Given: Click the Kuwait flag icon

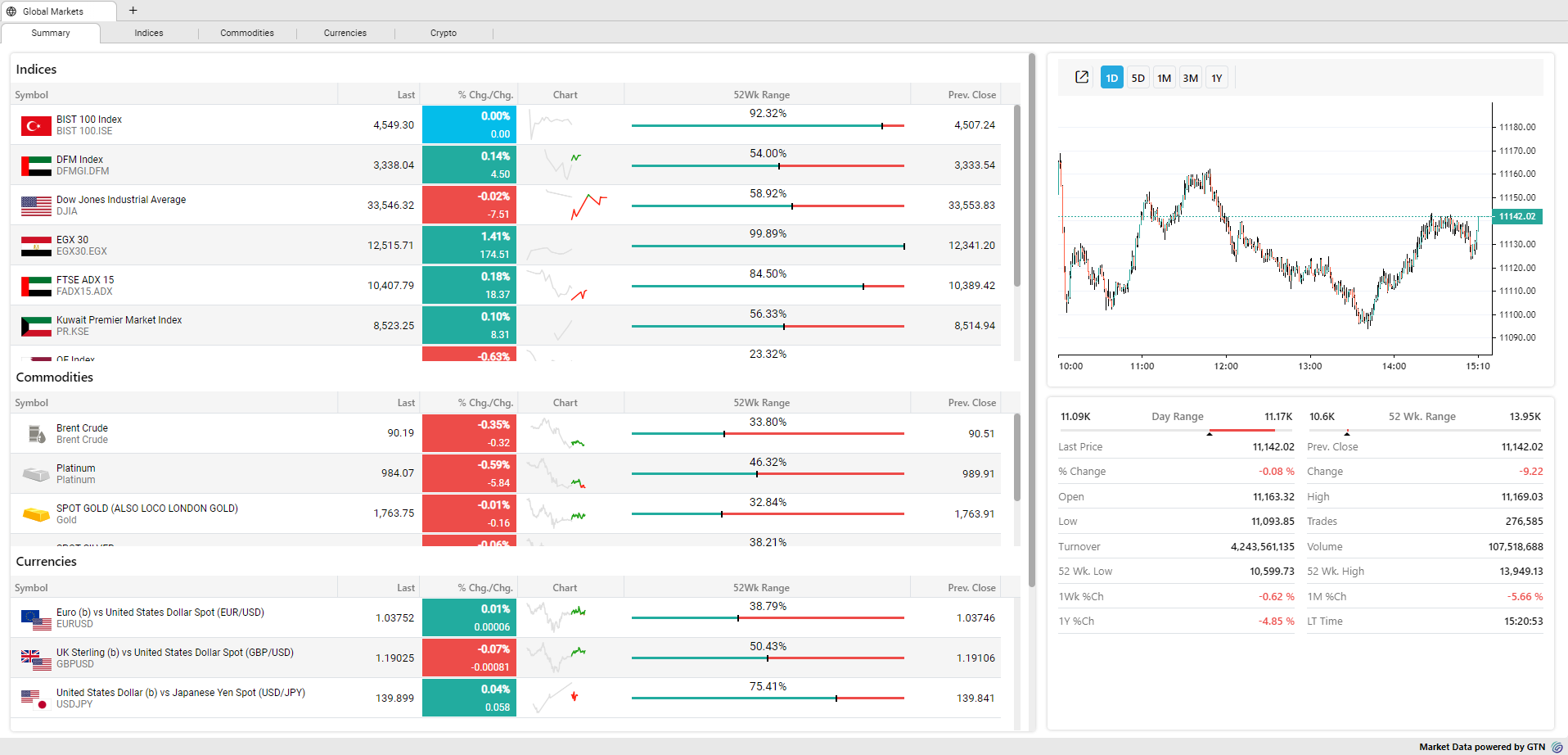Looking at the screenshot, I should (x=36, y=326).
